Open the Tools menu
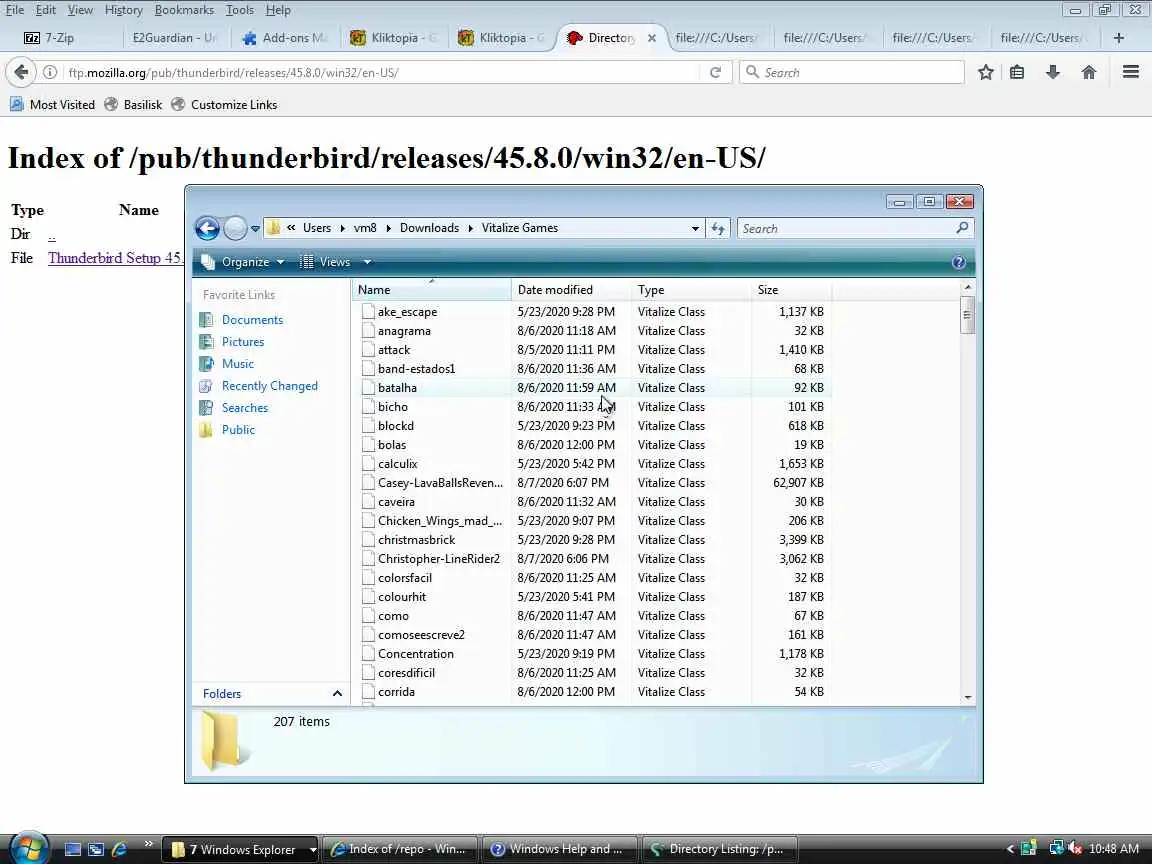1152x864 pixels. point(240,10)
